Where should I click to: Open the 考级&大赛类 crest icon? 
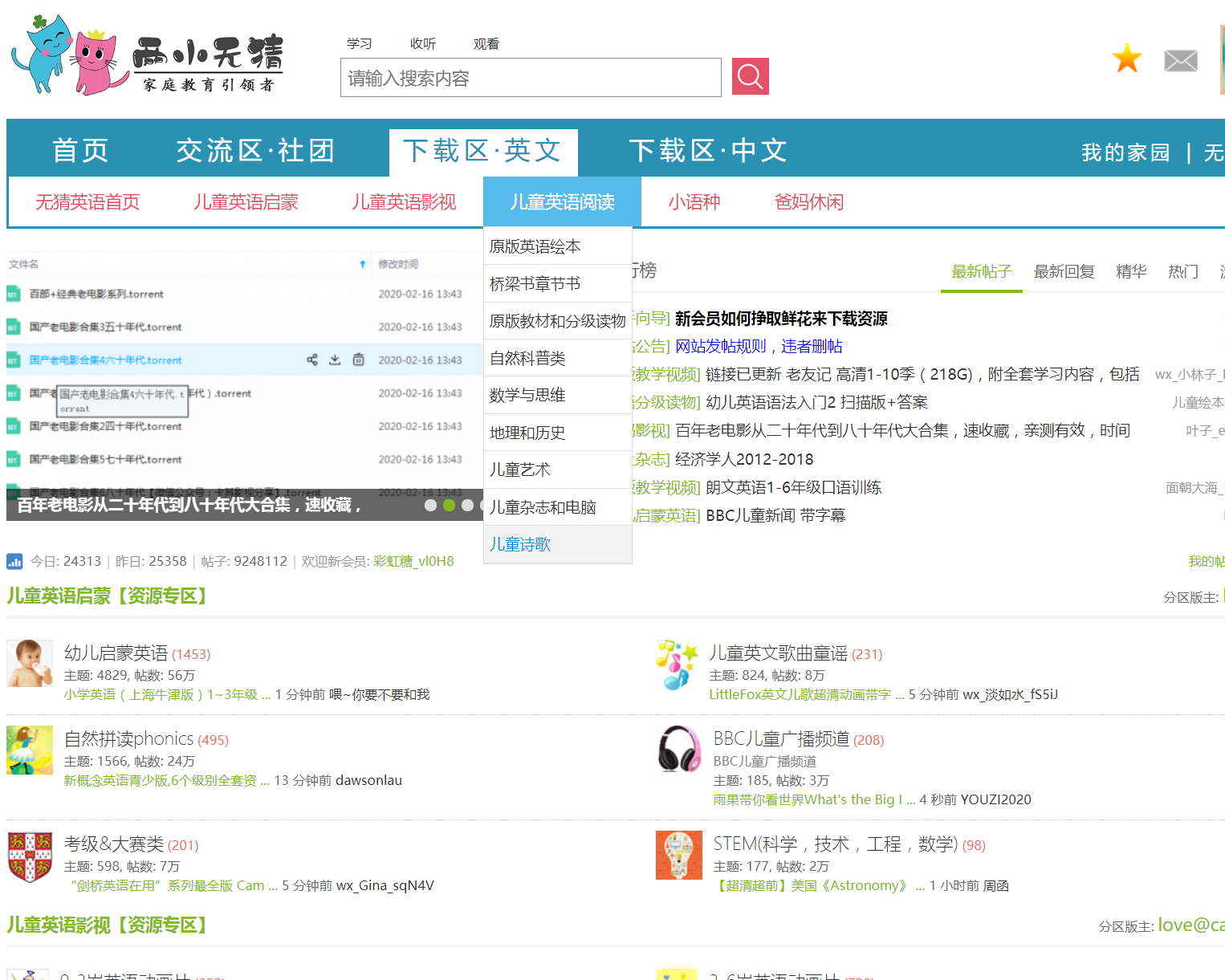pyautogui.click(x=30, y=856)
